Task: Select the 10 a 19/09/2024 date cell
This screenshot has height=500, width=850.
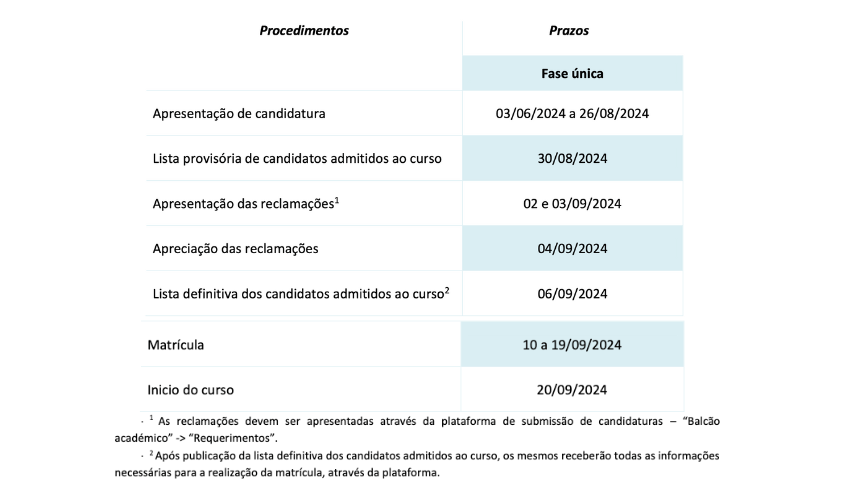Action: point(572,344)
